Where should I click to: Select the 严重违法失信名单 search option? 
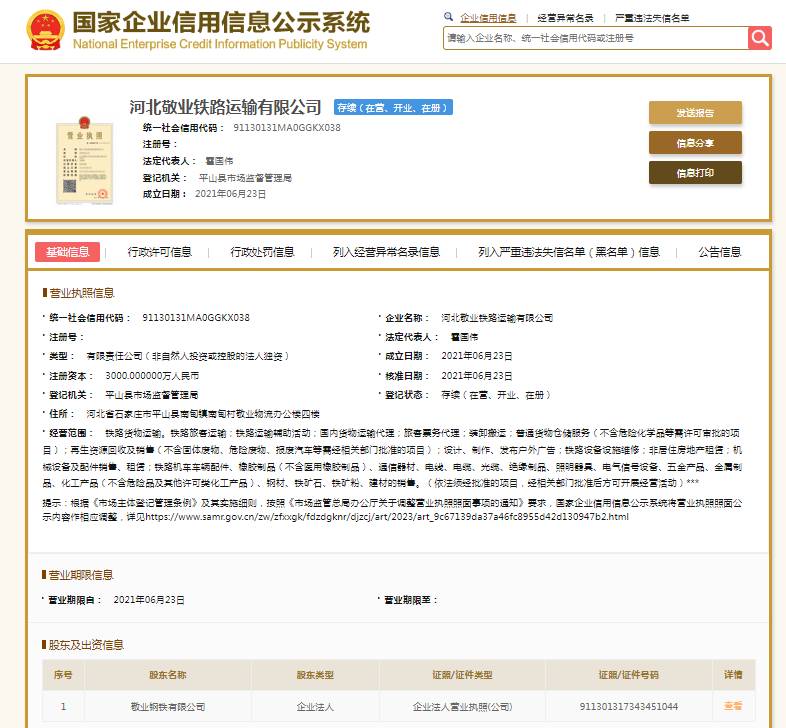click(x=650, y=18)
